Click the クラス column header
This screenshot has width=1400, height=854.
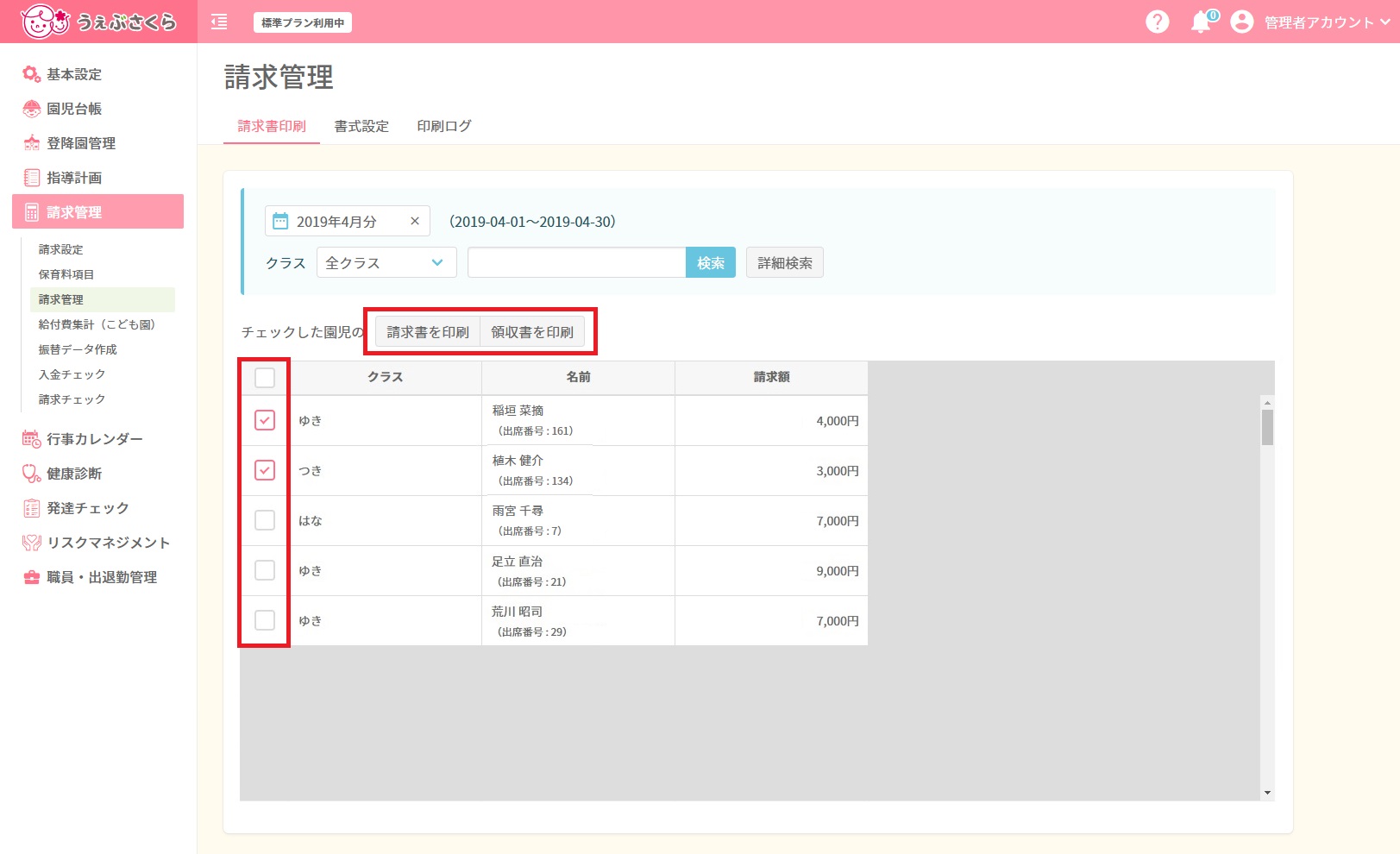click(x=386, y=378)
